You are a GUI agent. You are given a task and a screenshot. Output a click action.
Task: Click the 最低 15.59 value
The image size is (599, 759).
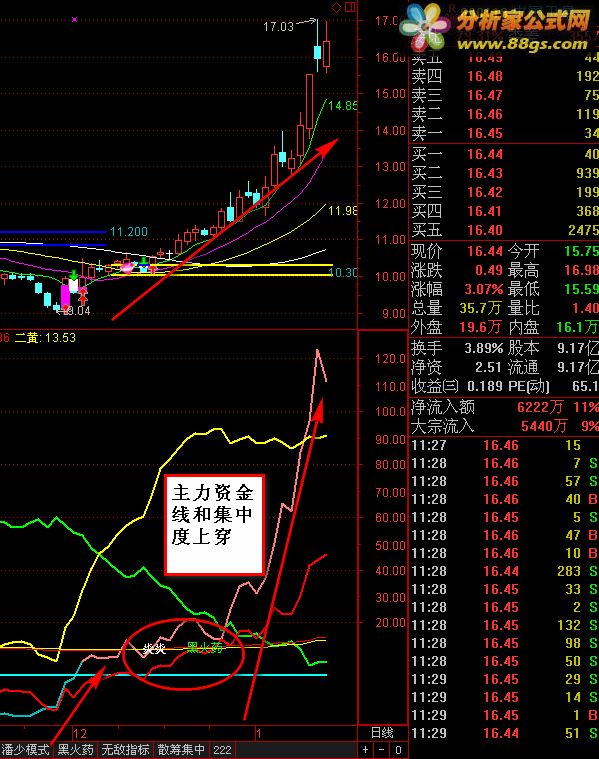pos(581,289)
